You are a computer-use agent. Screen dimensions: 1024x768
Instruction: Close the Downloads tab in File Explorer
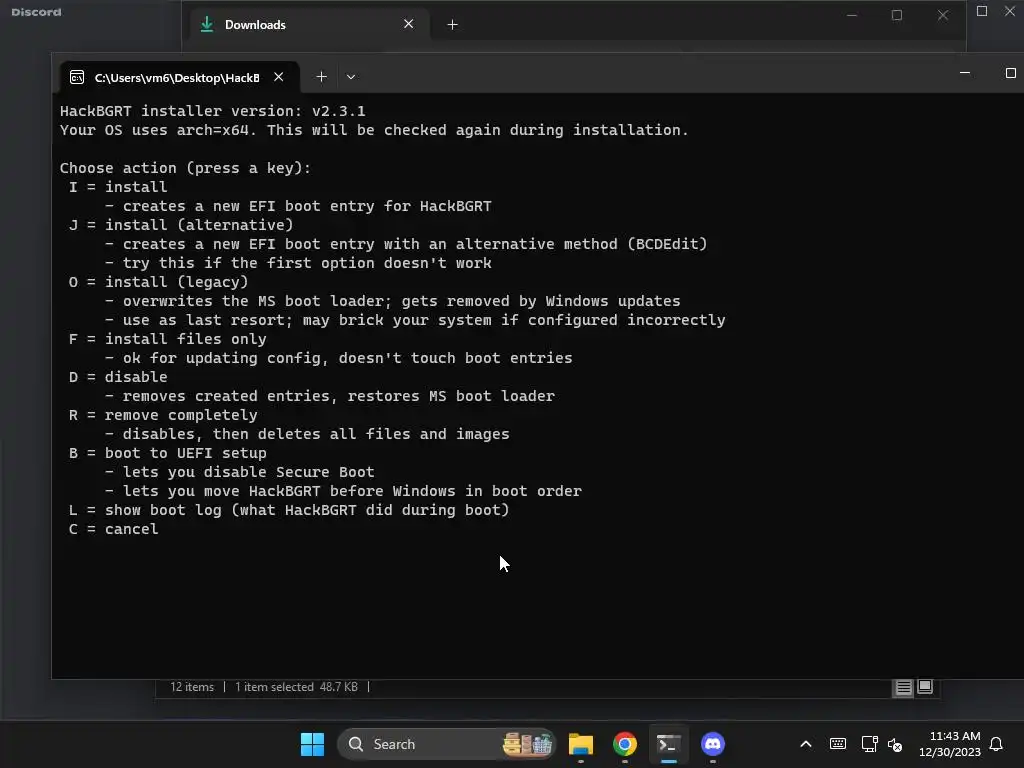[x=409, y=24]
